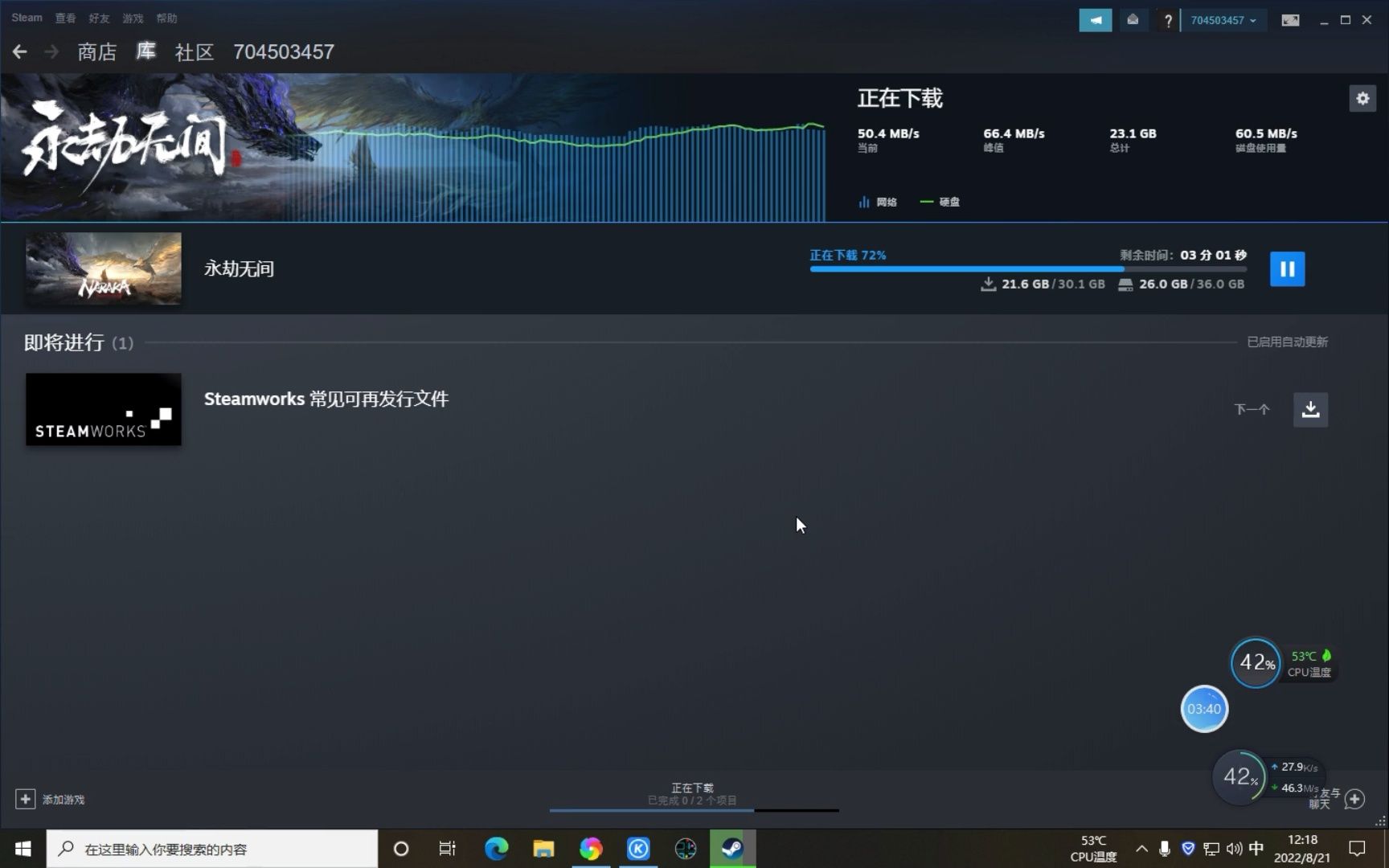Screen dimensions: 1389x868
Task: Expand hidden system tray icons
Action: (x=1141, y=849)
